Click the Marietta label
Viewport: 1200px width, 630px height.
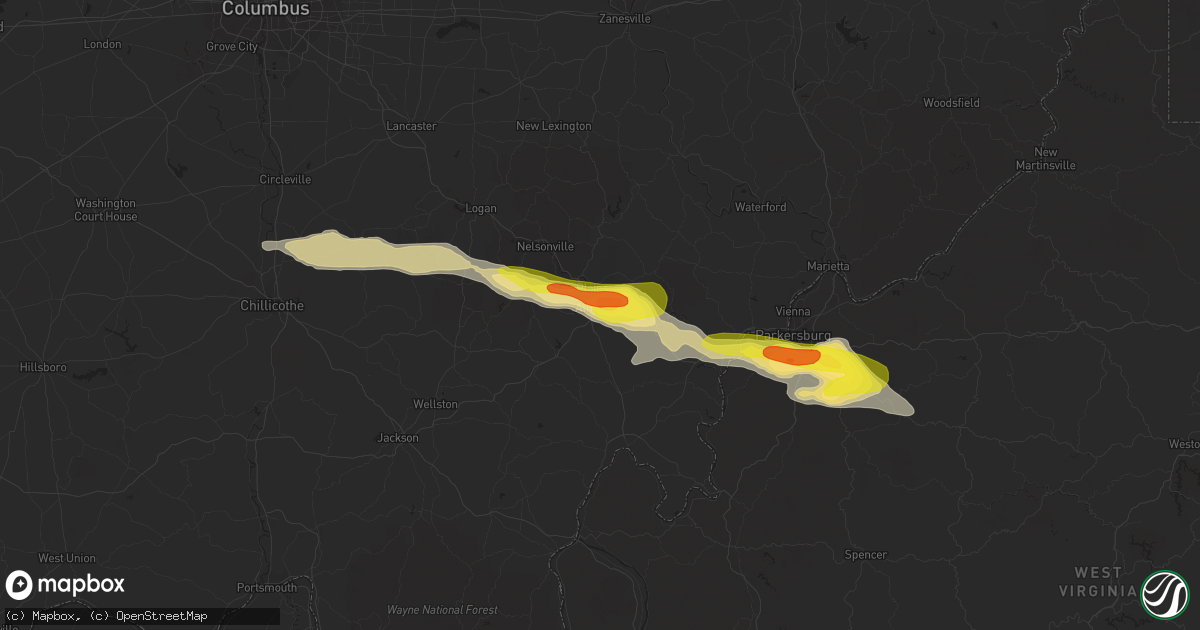pyautogui.click(x=828, y=266)
